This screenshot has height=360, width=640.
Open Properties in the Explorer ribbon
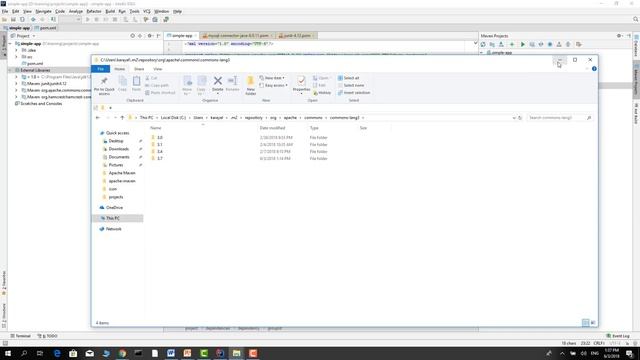[301, 84]
